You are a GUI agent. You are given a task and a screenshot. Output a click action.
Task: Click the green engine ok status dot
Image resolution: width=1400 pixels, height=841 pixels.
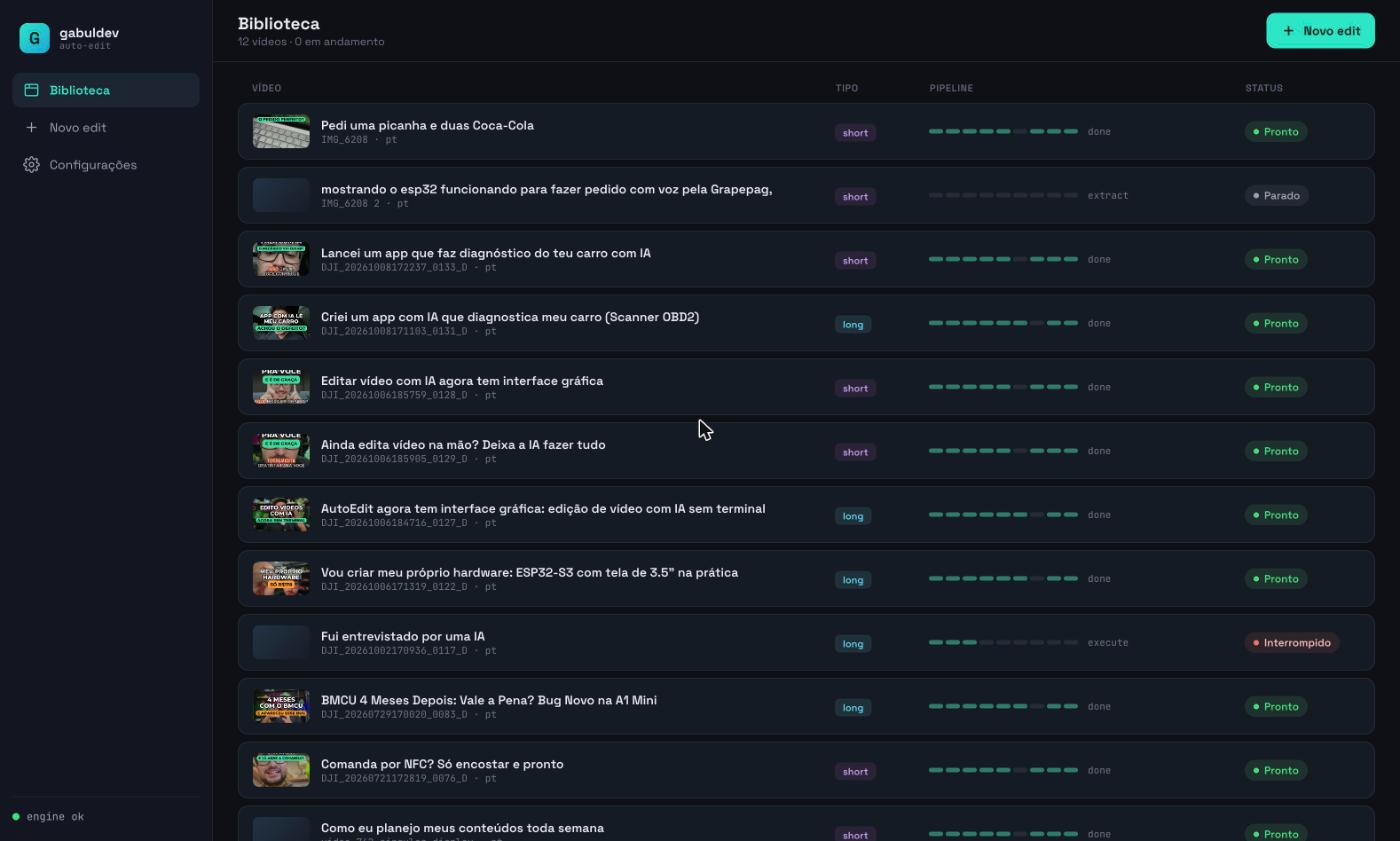pyautogui.click(x=16, y=817)
